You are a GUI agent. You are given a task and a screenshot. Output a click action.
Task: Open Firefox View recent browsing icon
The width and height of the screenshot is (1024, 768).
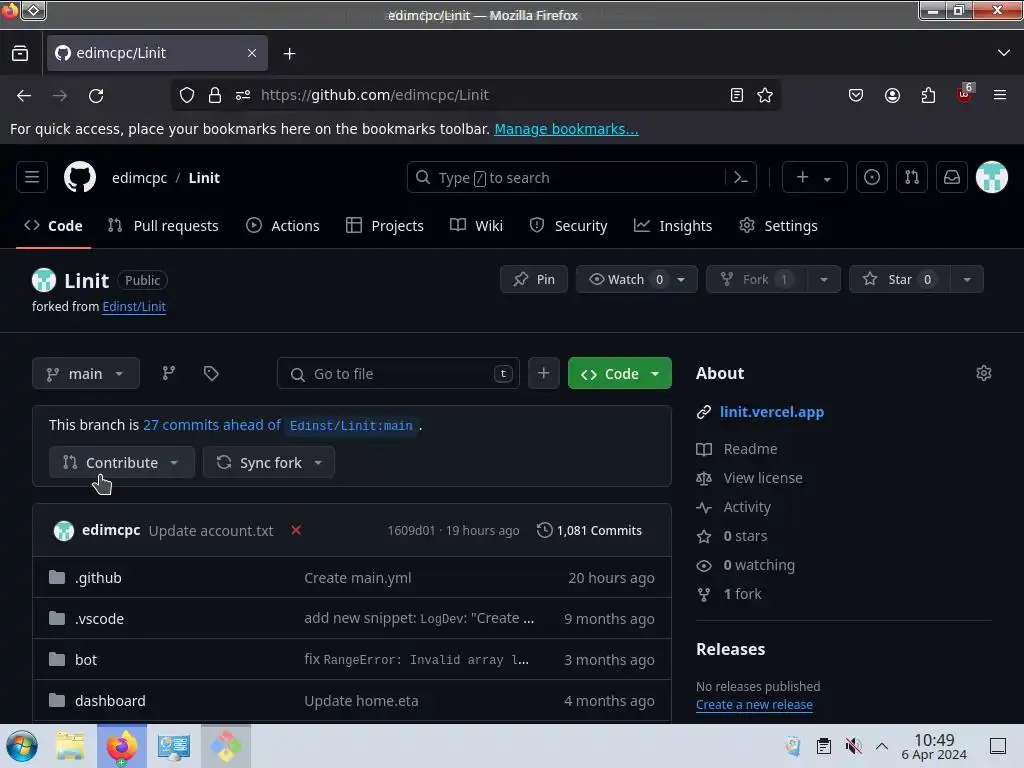pos(20,54)
